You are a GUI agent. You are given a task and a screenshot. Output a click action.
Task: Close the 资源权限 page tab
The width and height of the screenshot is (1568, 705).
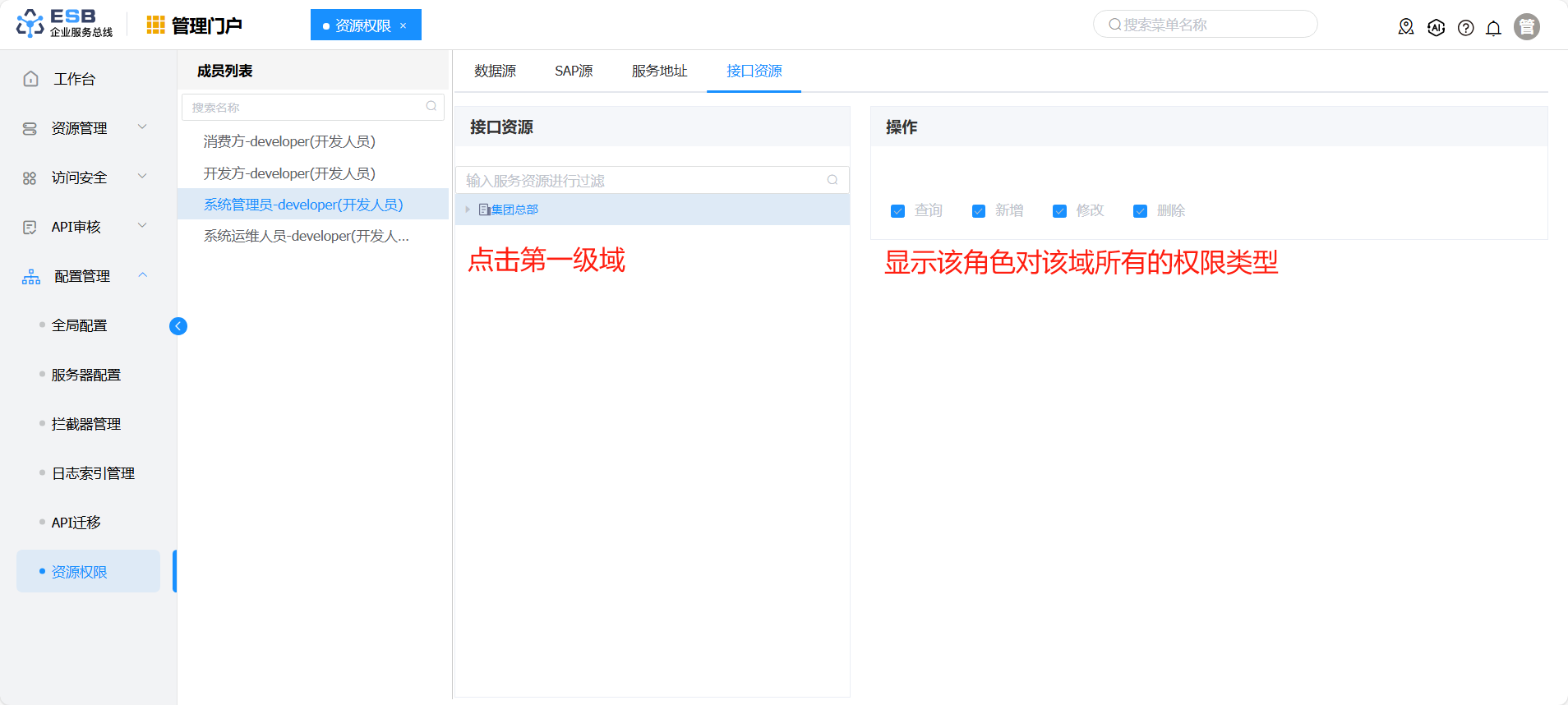[x=403, y=25]
